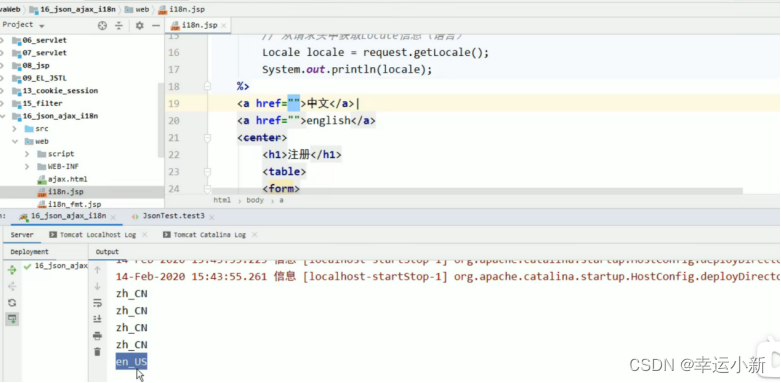Image resolution: width=781 pixels, height=383 pixels.
Task: Click the editor horizontal scrollbar
Action: tap(477, 191)
